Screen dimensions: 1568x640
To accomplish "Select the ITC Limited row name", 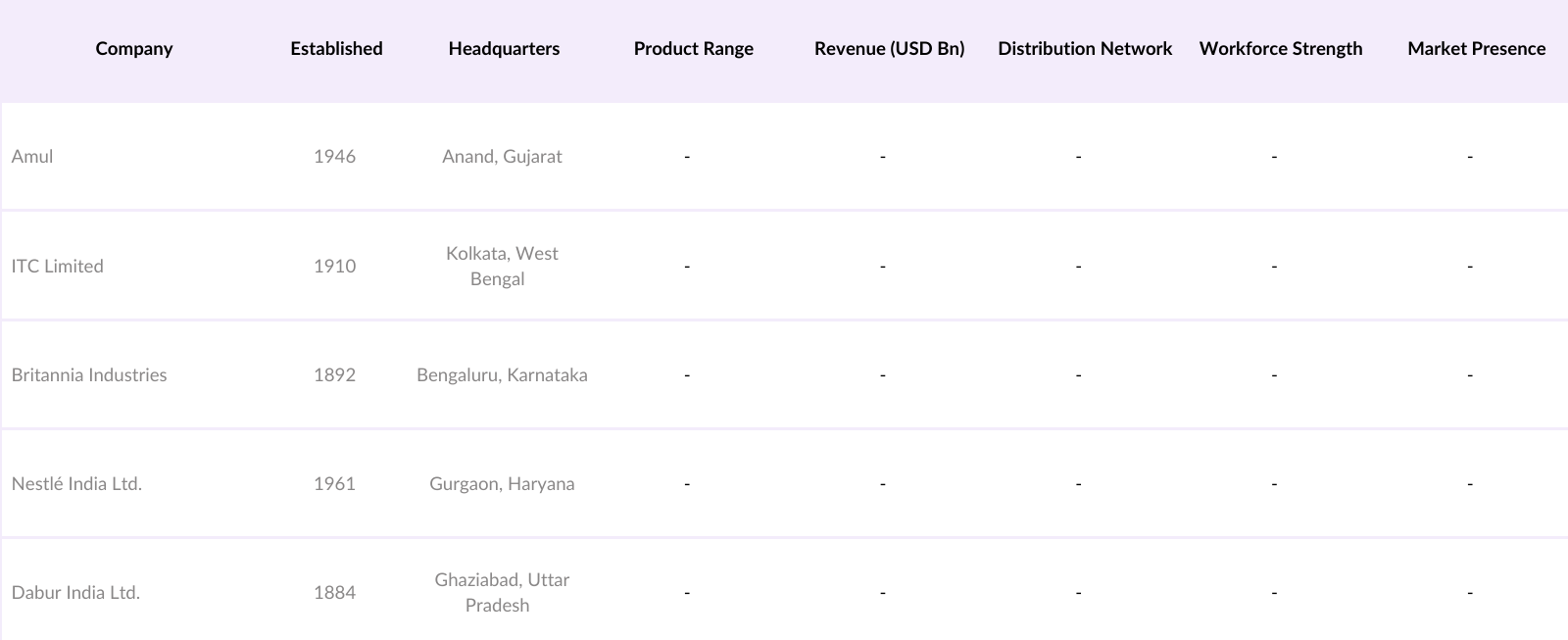I will pos(57,267).
